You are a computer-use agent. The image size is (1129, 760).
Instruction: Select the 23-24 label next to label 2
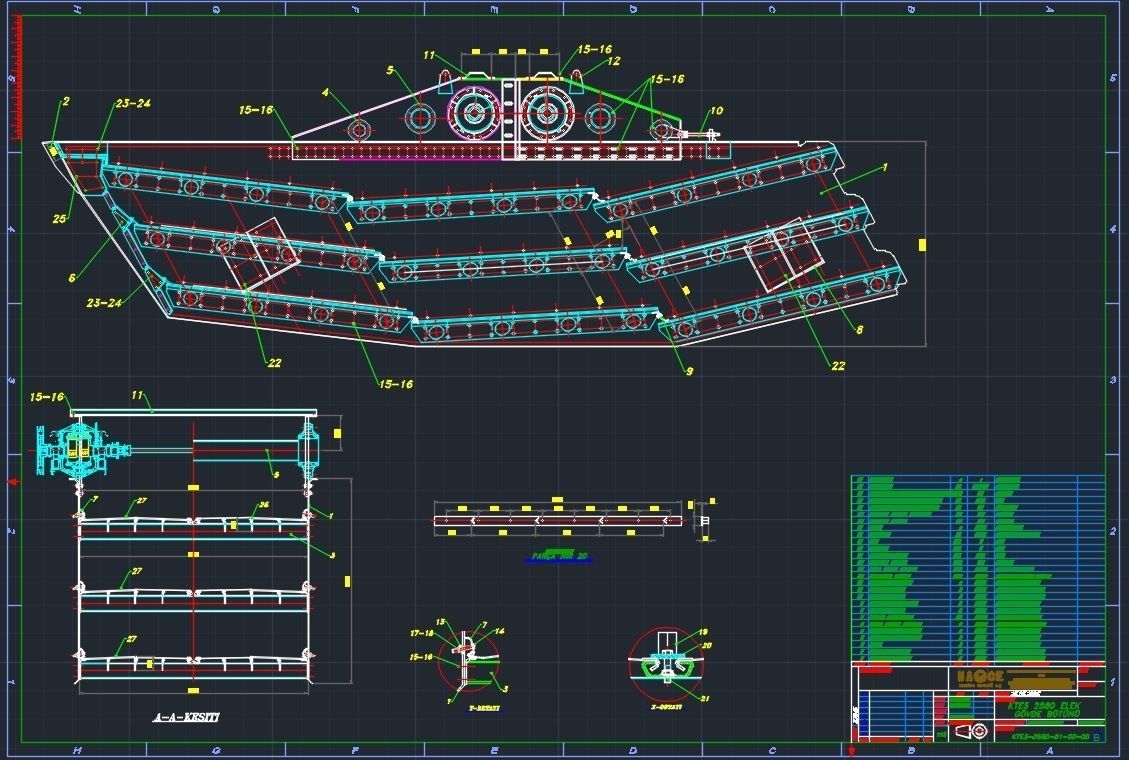(132, 104)
